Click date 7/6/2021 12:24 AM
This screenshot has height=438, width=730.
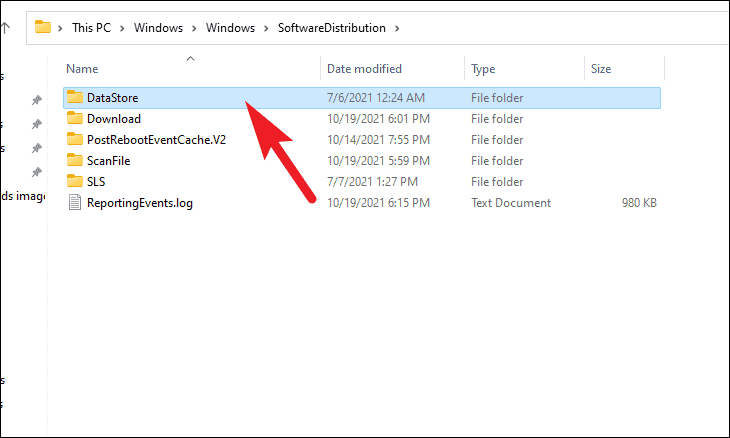[376, 98]
